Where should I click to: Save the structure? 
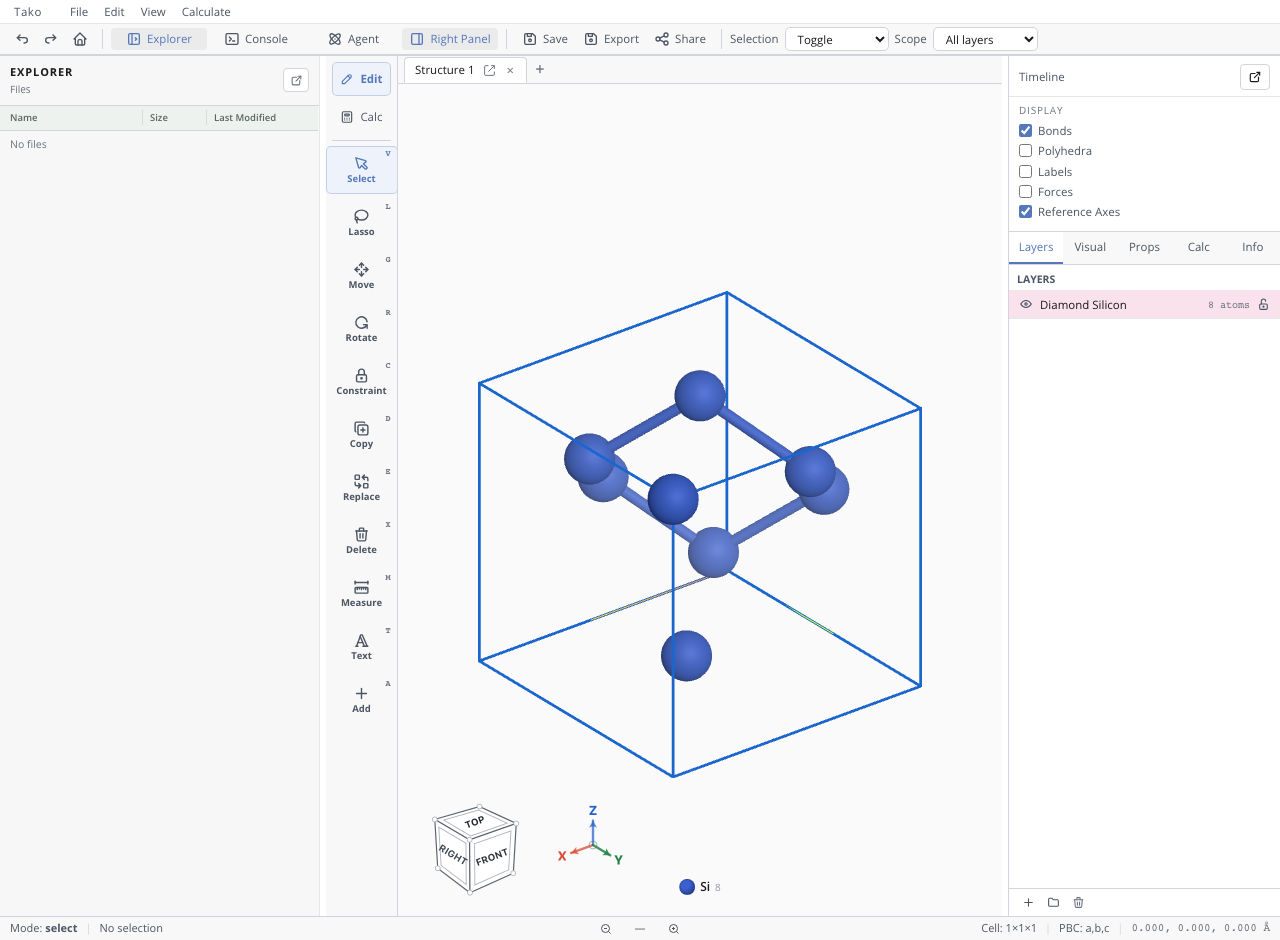coord(546,39)
